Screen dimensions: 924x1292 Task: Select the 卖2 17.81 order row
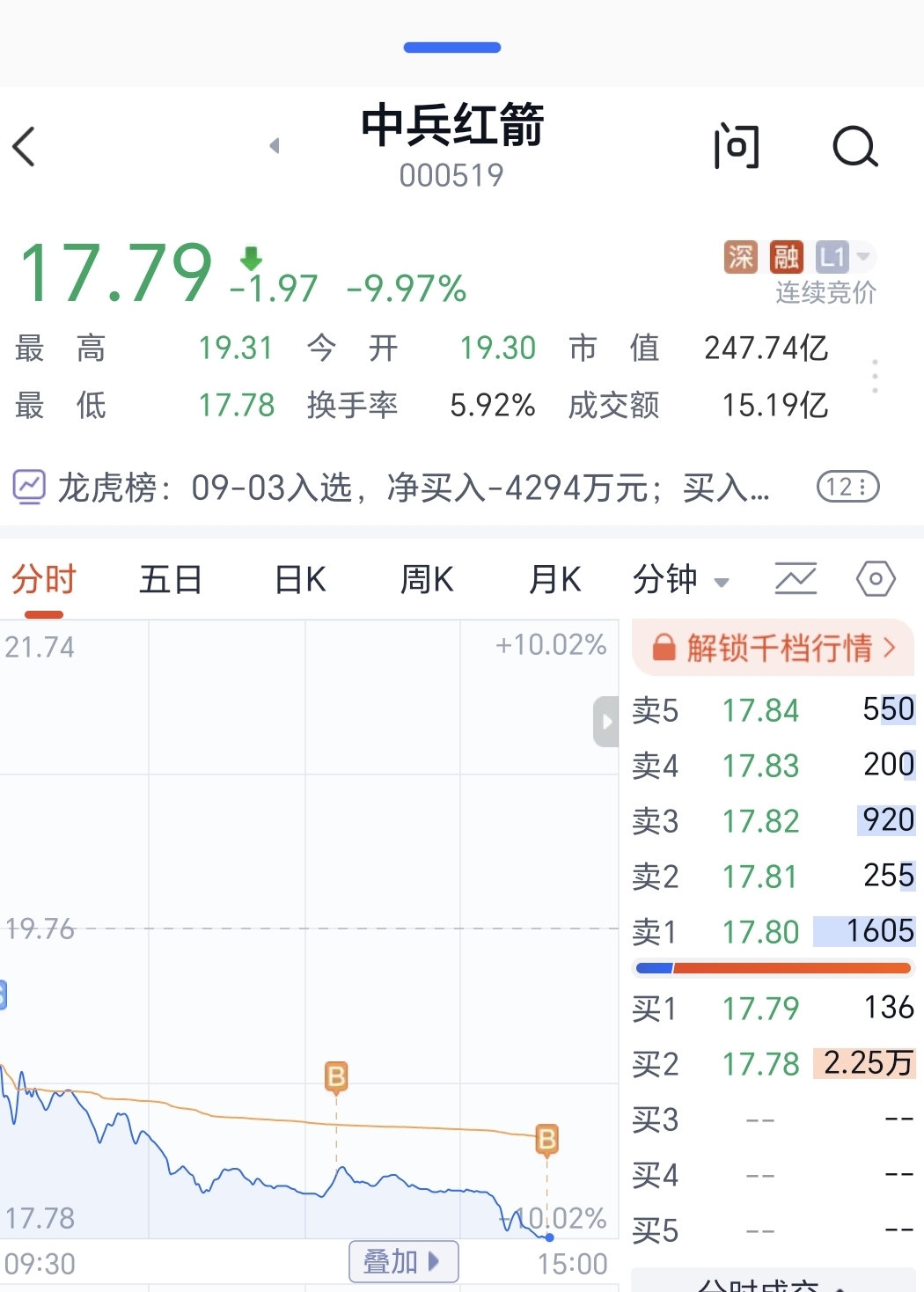coord(774,876)
